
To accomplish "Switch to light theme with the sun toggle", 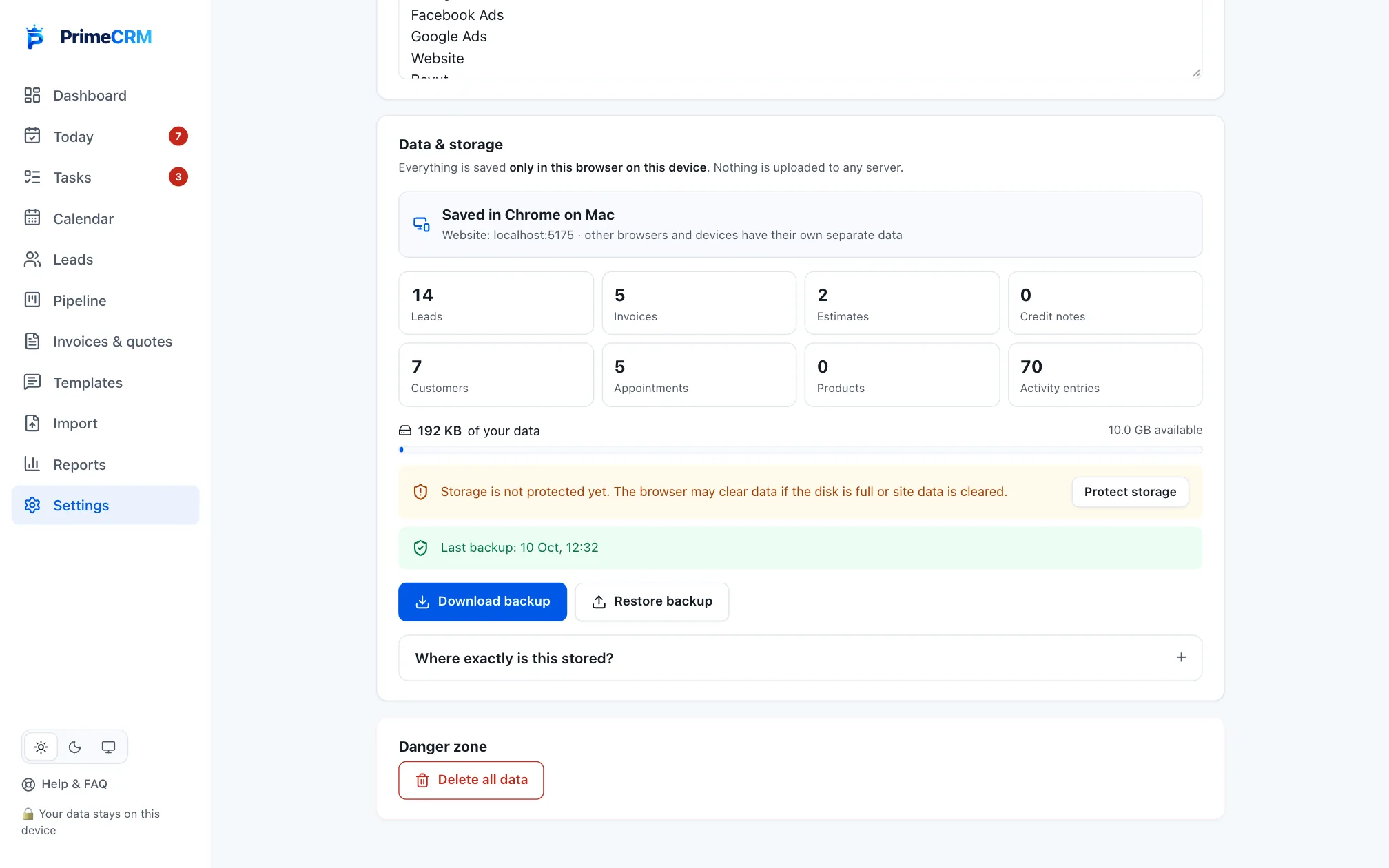I will (x=41, y=747).
